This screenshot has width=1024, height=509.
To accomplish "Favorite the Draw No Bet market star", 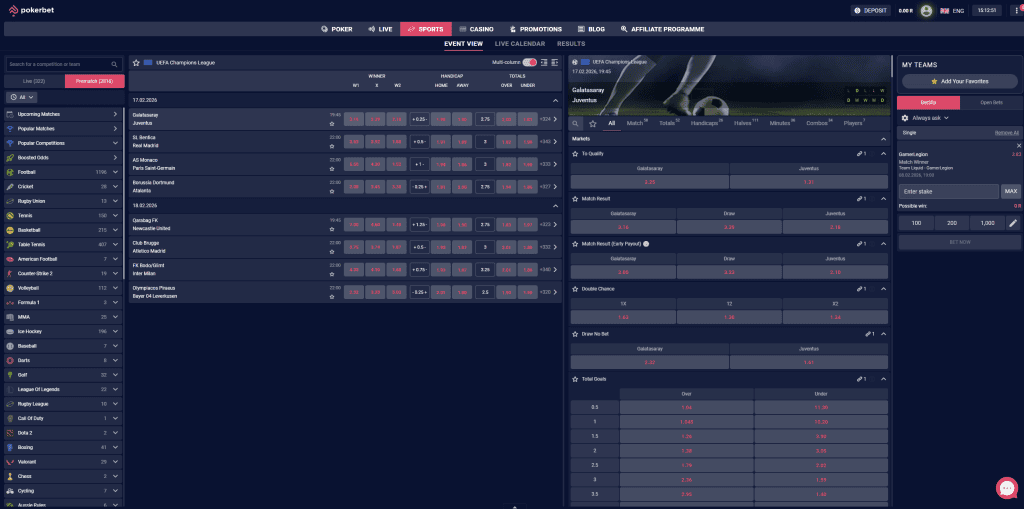I will tap(575, 334).
